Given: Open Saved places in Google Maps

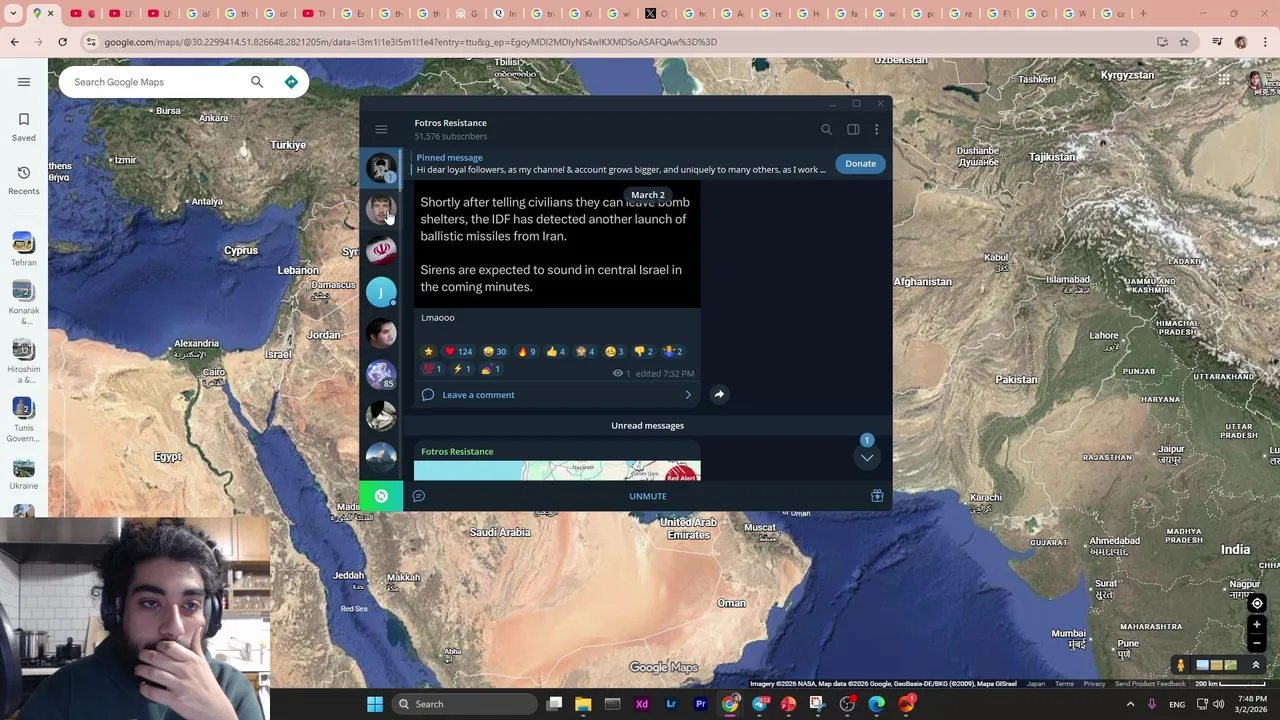Looking at the screenshot, I should pyautogui.click(x=24, y=127).
